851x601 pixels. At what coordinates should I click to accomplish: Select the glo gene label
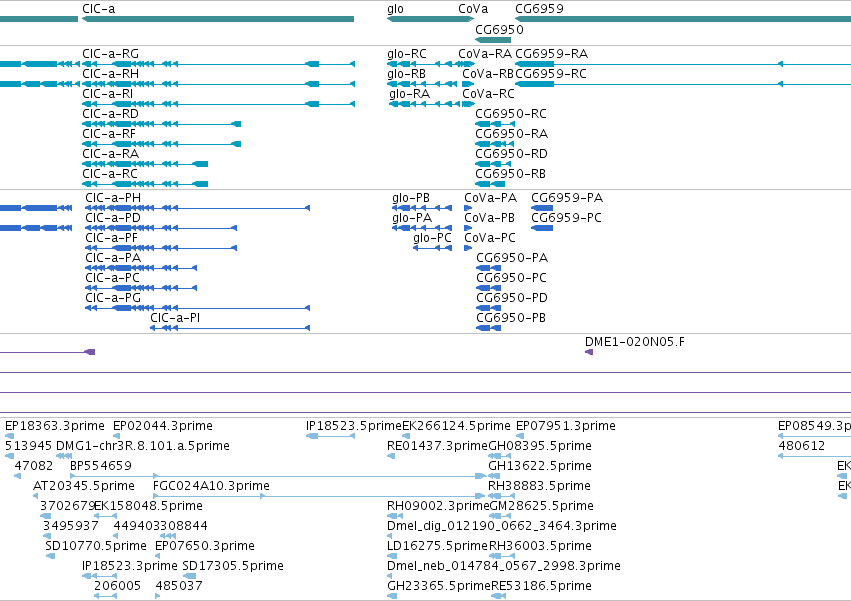pos(395,9)
